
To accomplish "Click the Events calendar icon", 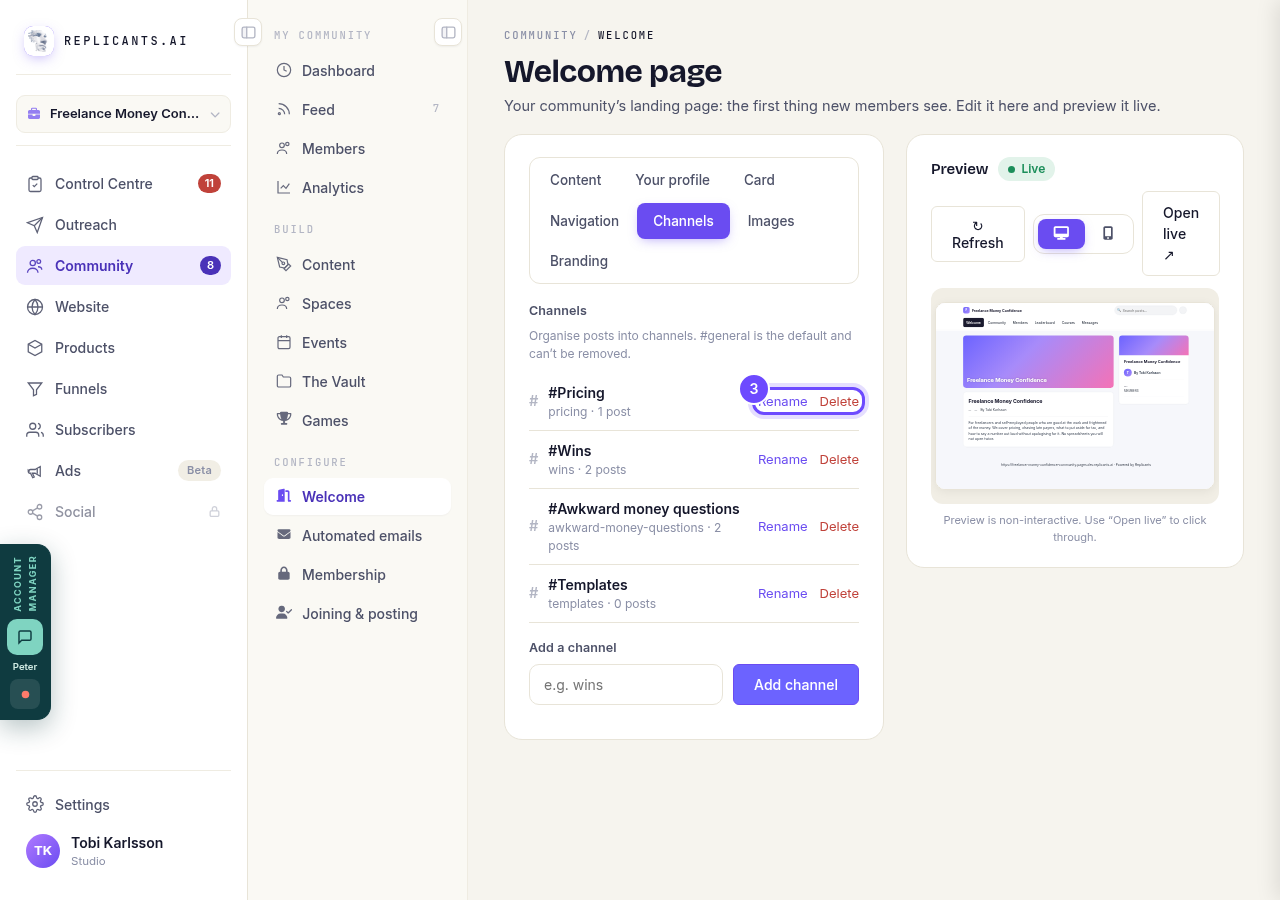I will click(284, 343).
